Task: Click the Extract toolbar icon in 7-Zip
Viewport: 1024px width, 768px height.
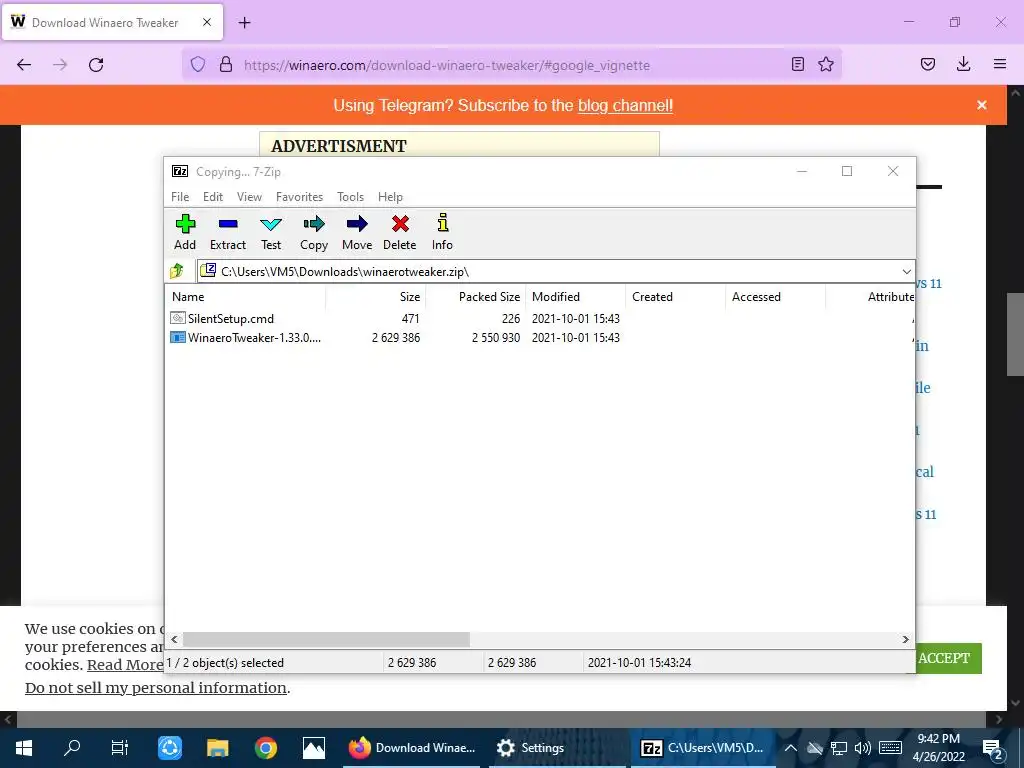Action: click(227, 232)
